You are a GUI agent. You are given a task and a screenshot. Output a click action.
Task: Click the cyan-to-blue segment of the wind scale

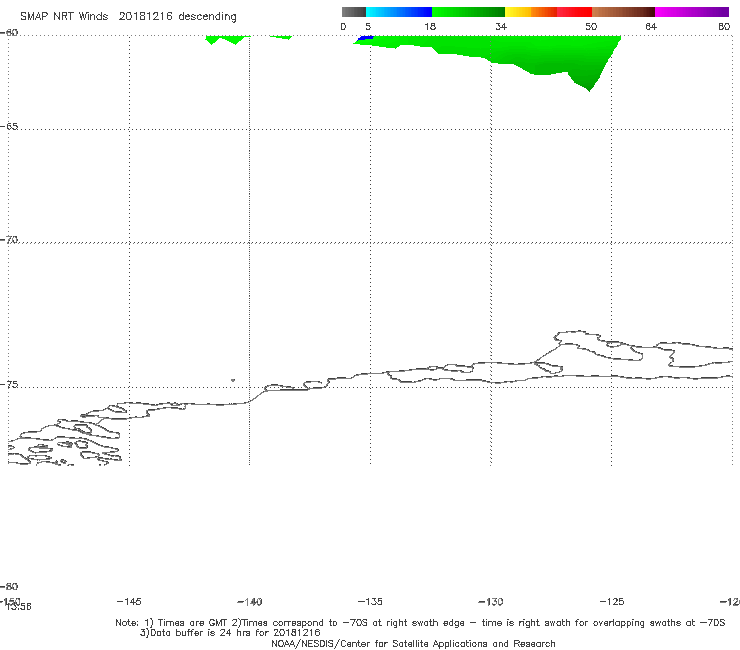pos(399,12)
